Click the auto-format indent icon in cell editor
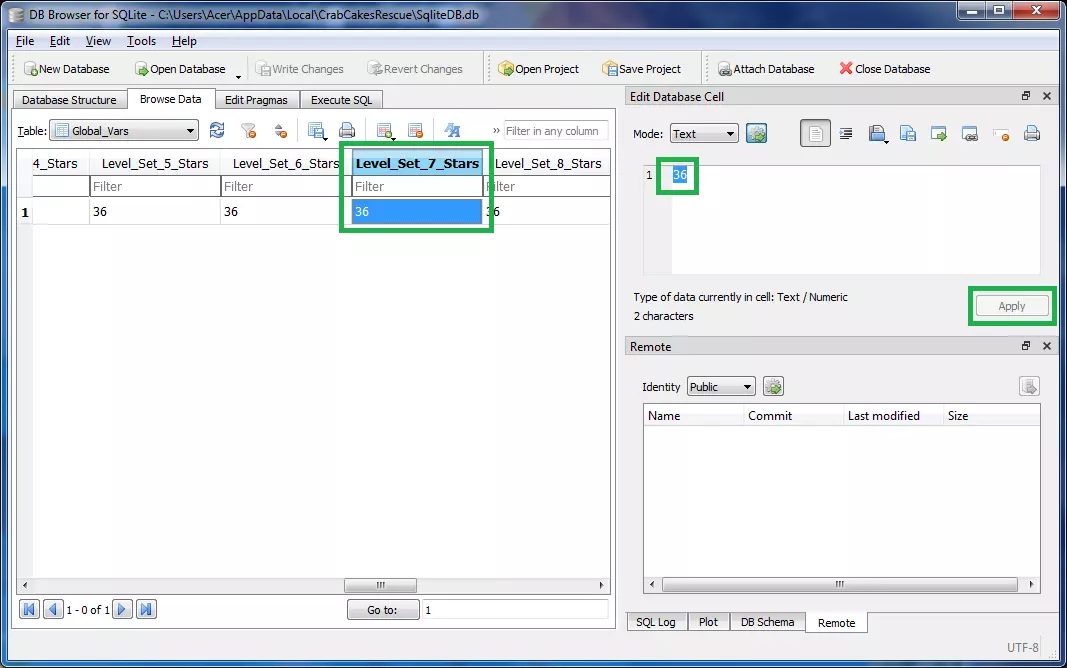The height and width of the screenshot is (668, 1067). pos(846,133)
